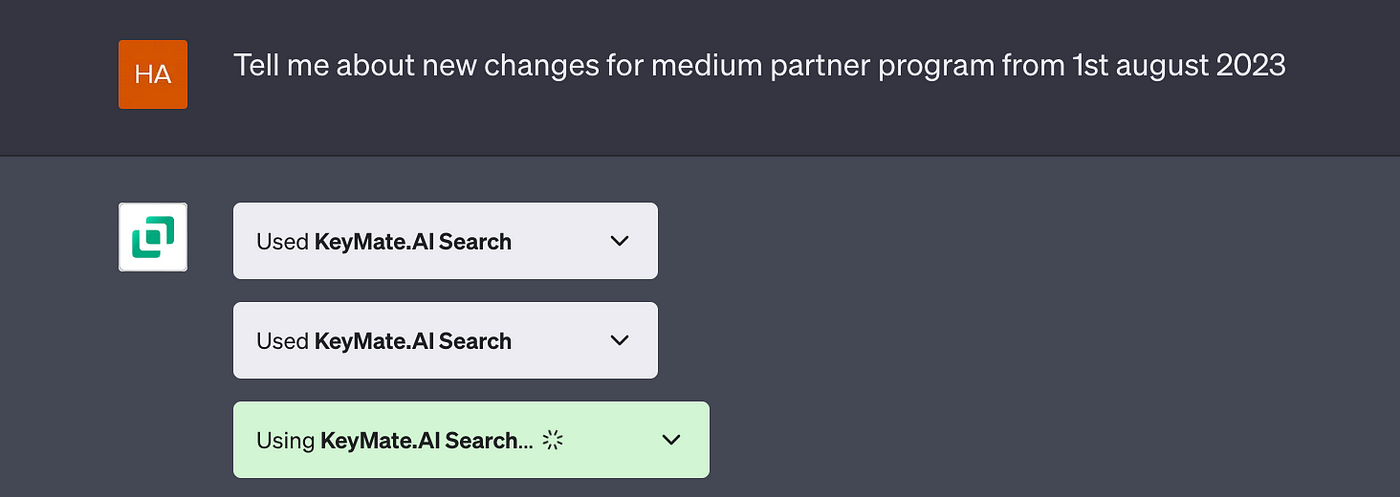Expand the first Used KeyMate.AI Search chevron

(620, 241)
